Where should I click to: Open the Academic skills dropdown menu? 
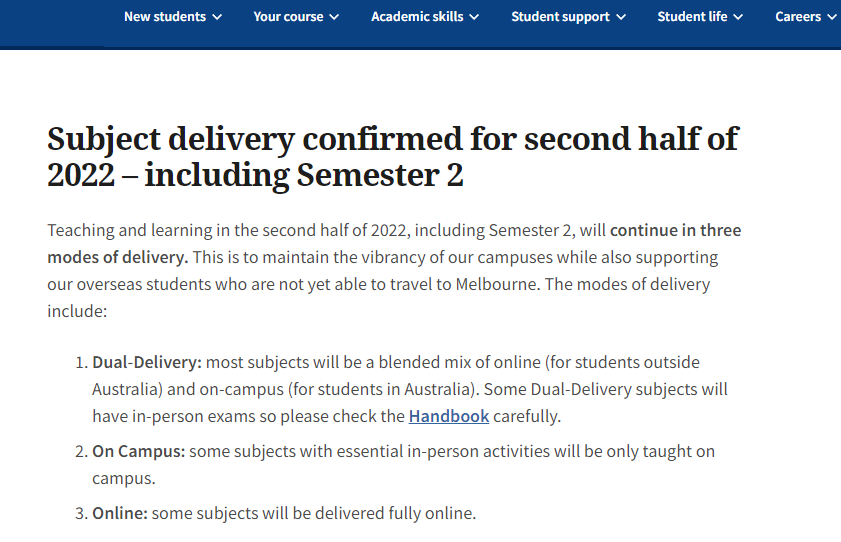pyautogui.click(x=417, y=16)
